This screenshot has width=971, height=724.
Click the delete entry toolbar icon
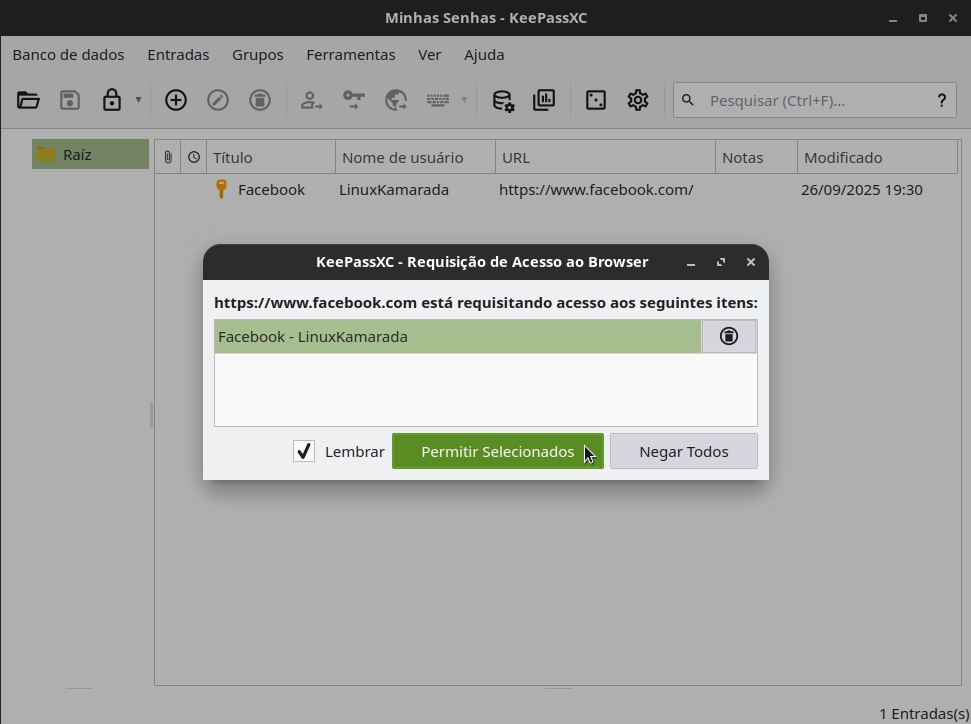(260, 100)
